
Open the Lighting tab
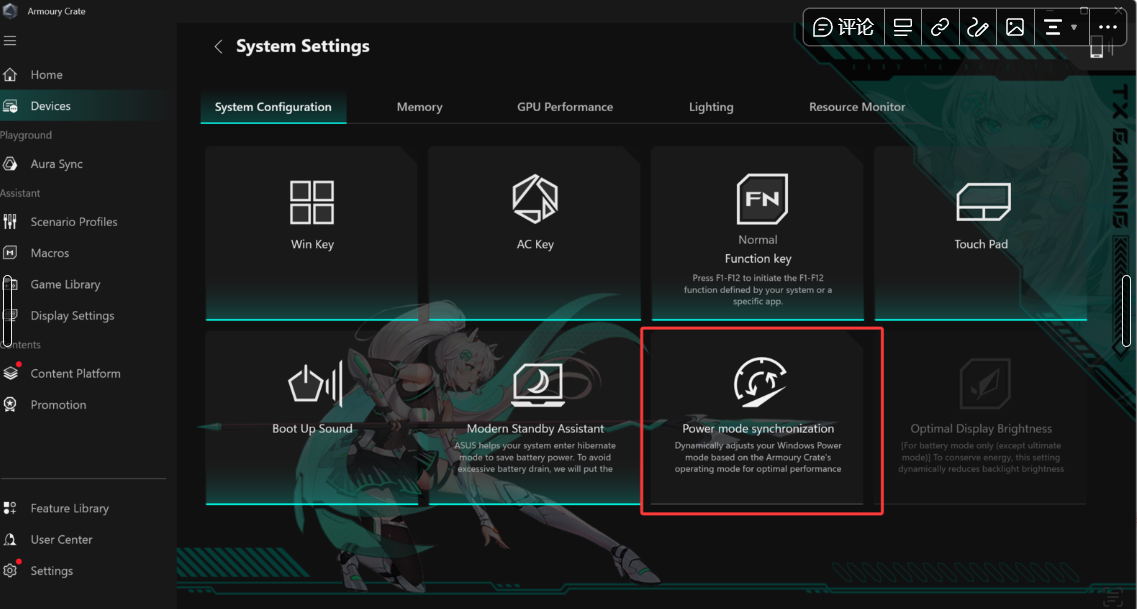[711, 107]
